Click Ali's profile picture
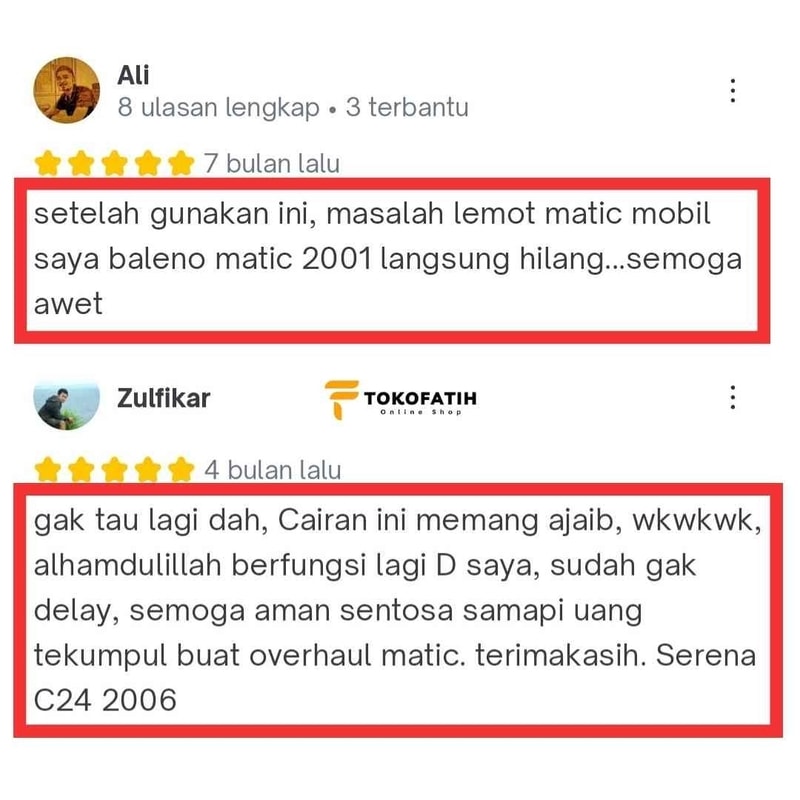 (66, 90)
